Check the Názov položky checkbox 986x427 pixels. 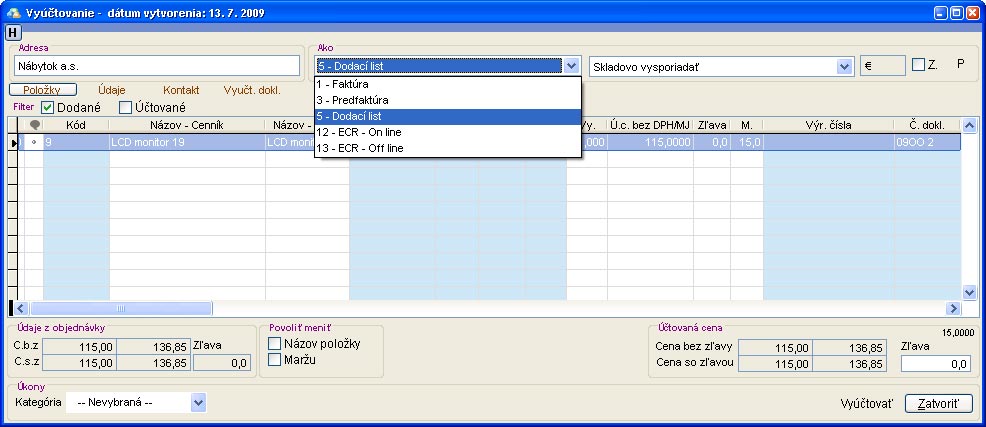[275, 344]
